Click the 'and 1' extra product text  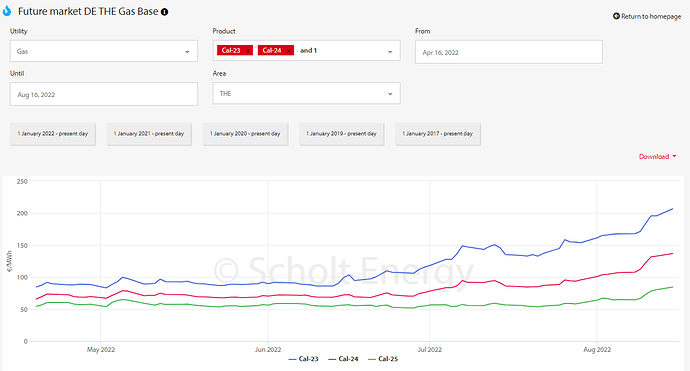[308, 51]
